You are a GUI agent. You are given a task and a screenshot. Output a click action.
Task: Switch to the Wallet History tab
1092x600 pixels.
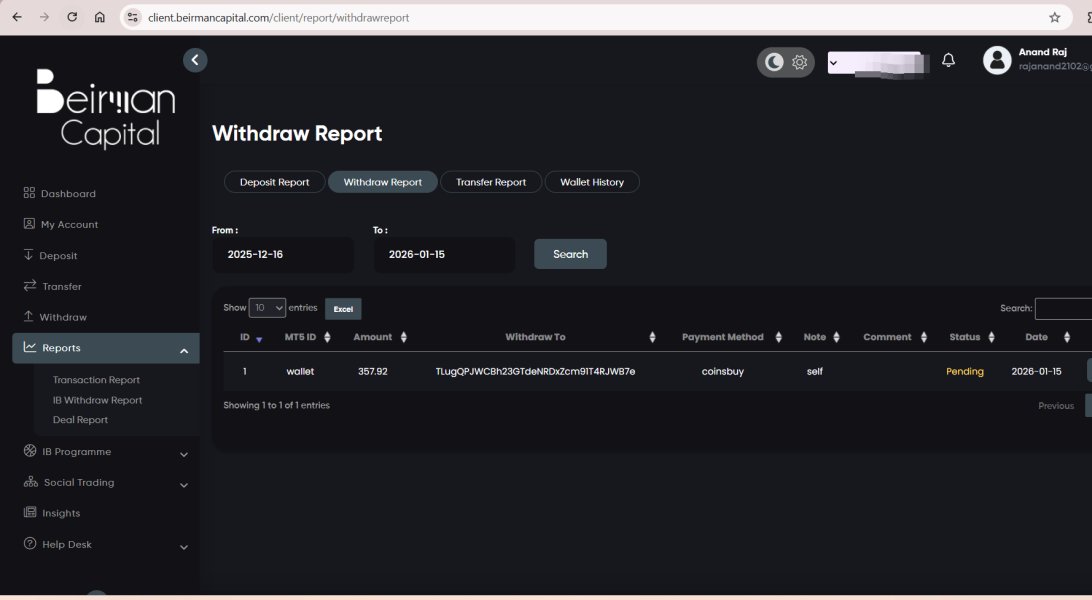point(591,182)
